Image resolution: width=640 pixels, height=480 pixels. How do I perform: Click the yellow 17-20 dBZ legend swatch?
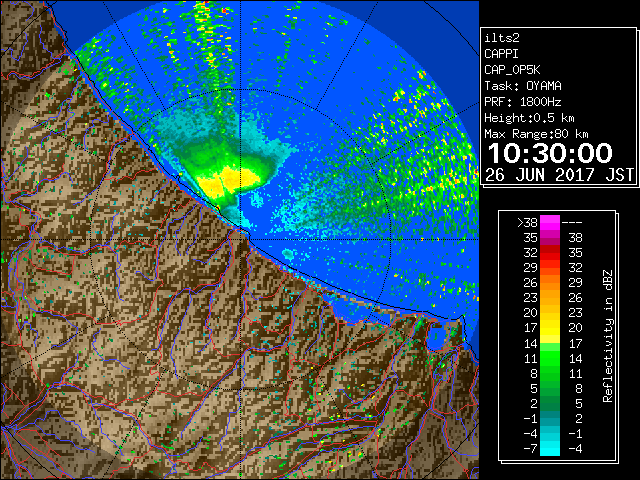tap(550, 327)
